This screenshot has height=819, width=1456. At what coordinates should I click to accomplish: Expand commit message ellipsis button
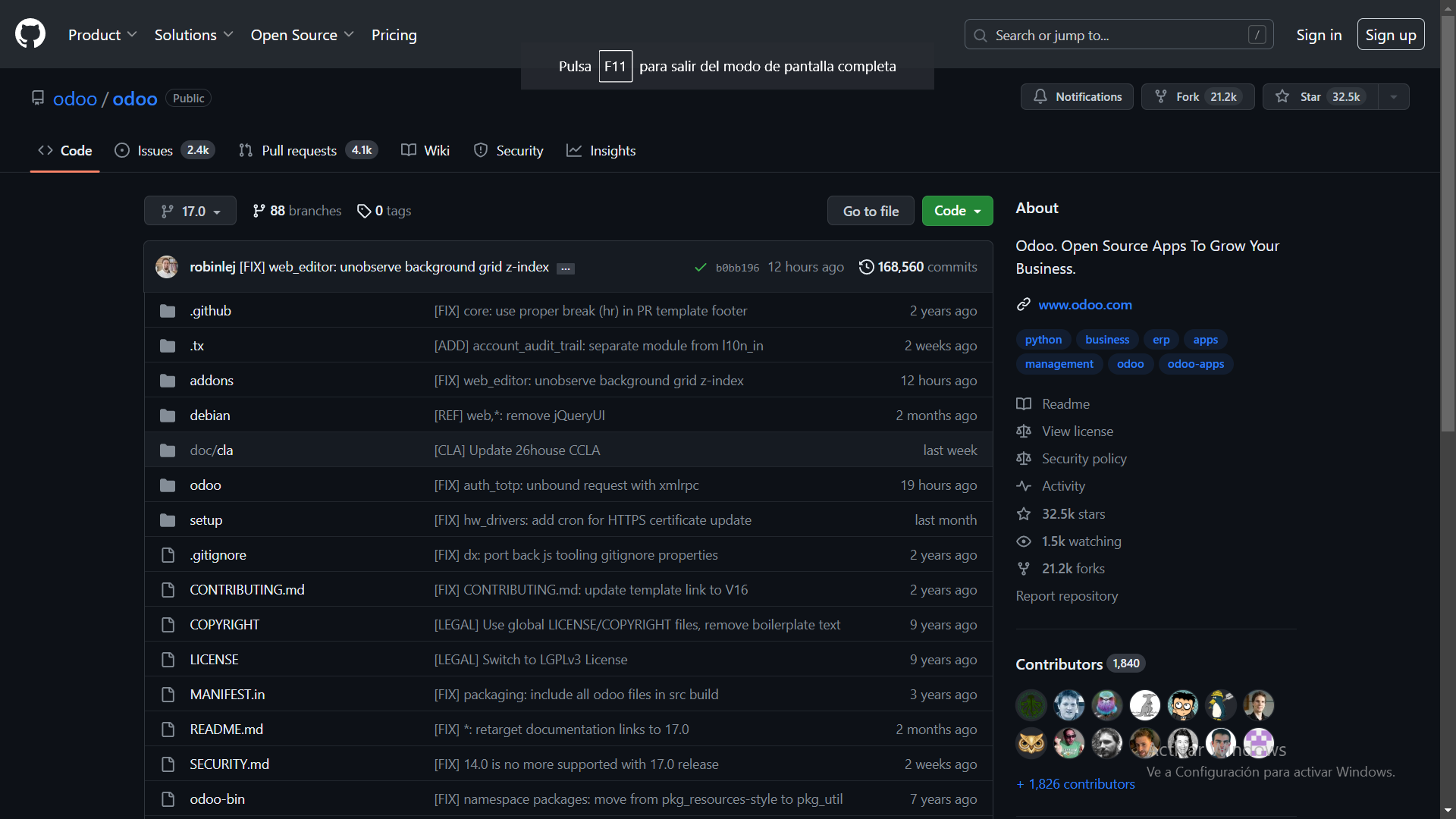(566, 268)
